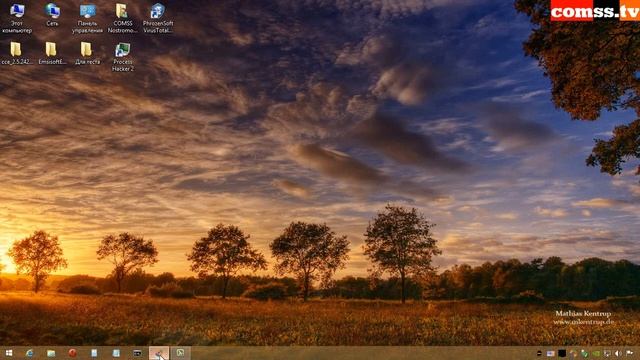Open the volume speaker tray icon
The height and width of the screenshot is (360, 640).
click(618, 353)
